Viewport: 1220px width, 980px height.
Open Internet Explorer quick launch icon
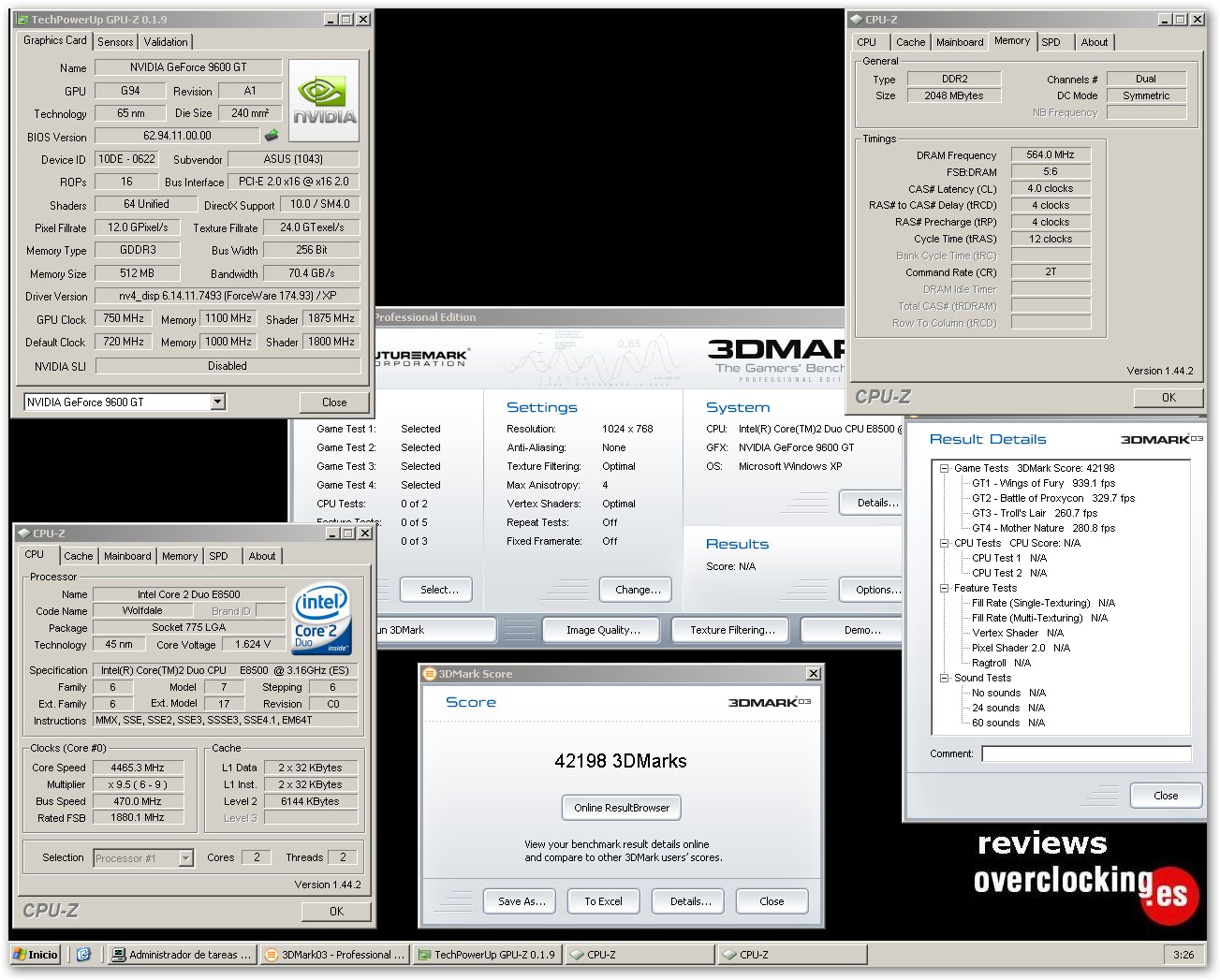point(83,955)
